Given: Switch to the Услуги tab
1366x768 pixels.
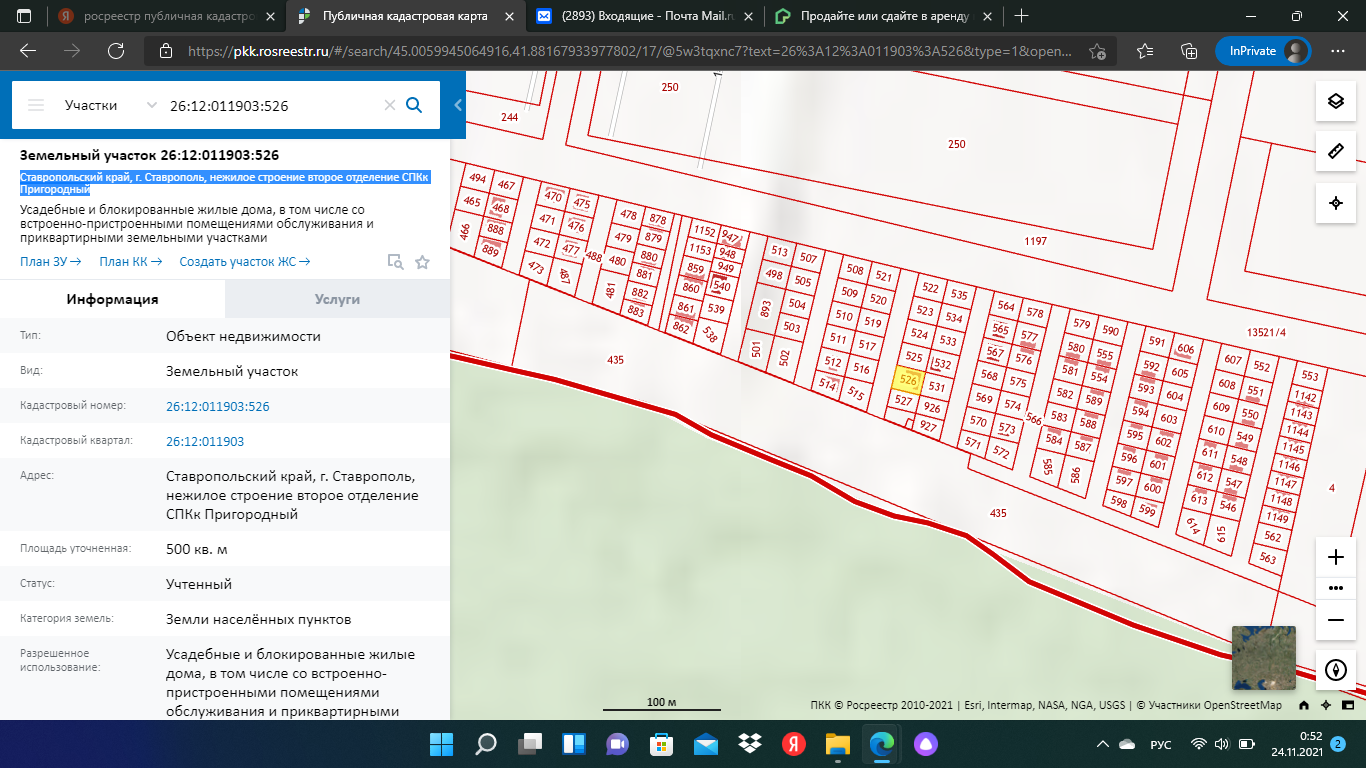Looking at the screenshot, I should (x=337, y=299).
